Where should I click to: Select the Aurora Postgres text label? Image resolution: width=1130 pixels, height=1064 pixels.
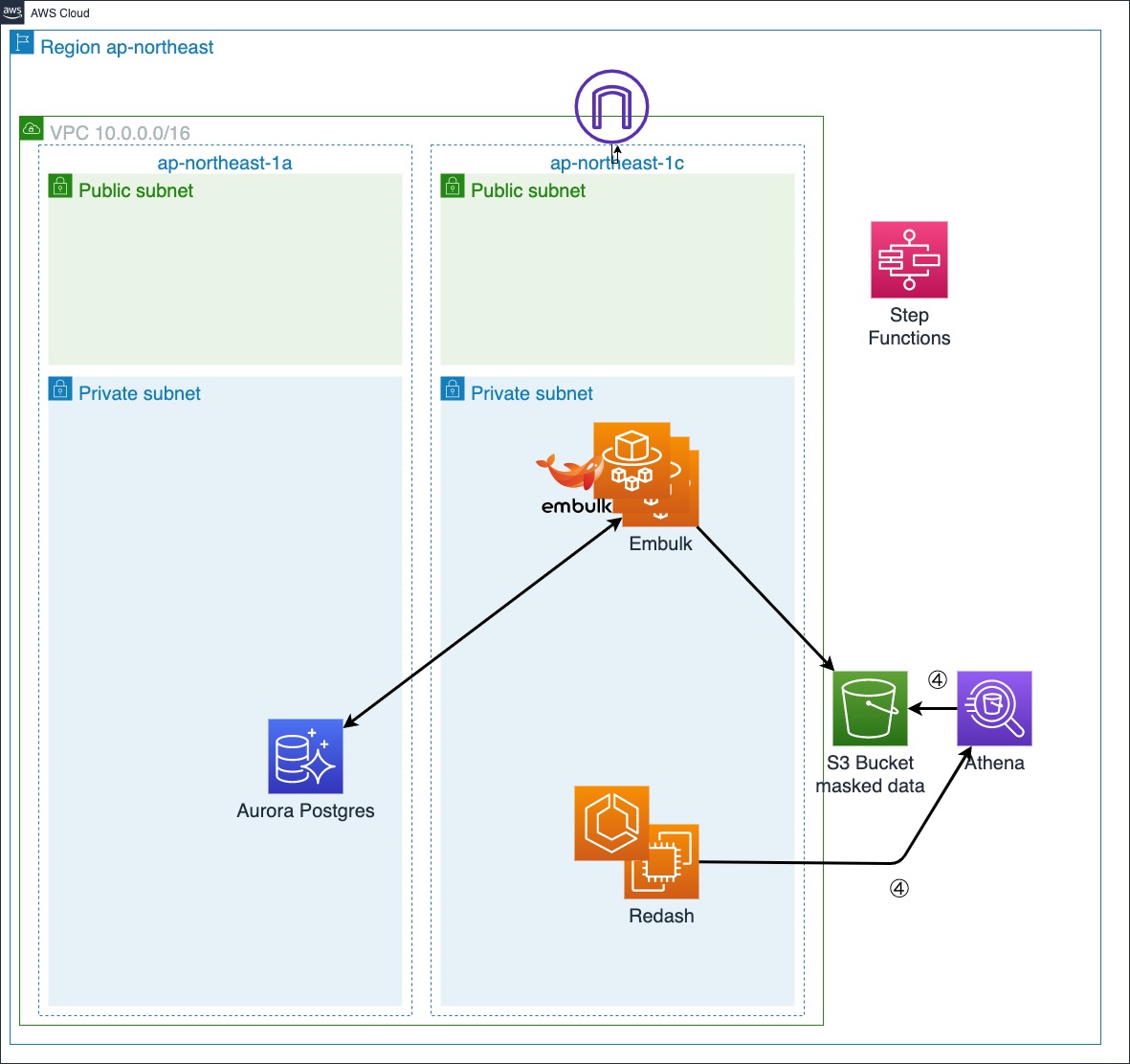pos(306,810)
